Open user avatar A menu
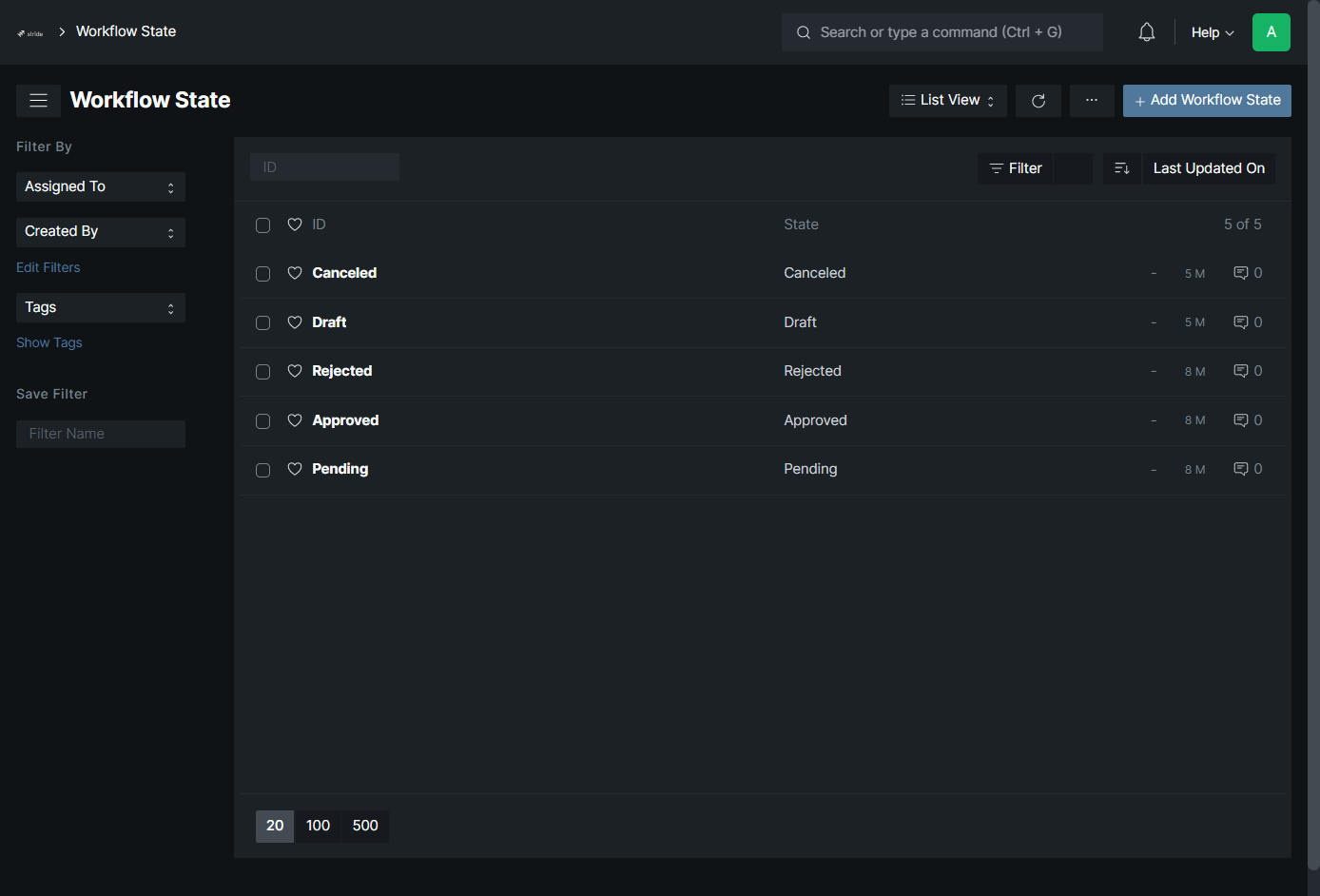Viewport: 1320px width, 896px height. tap(1271, 32)
